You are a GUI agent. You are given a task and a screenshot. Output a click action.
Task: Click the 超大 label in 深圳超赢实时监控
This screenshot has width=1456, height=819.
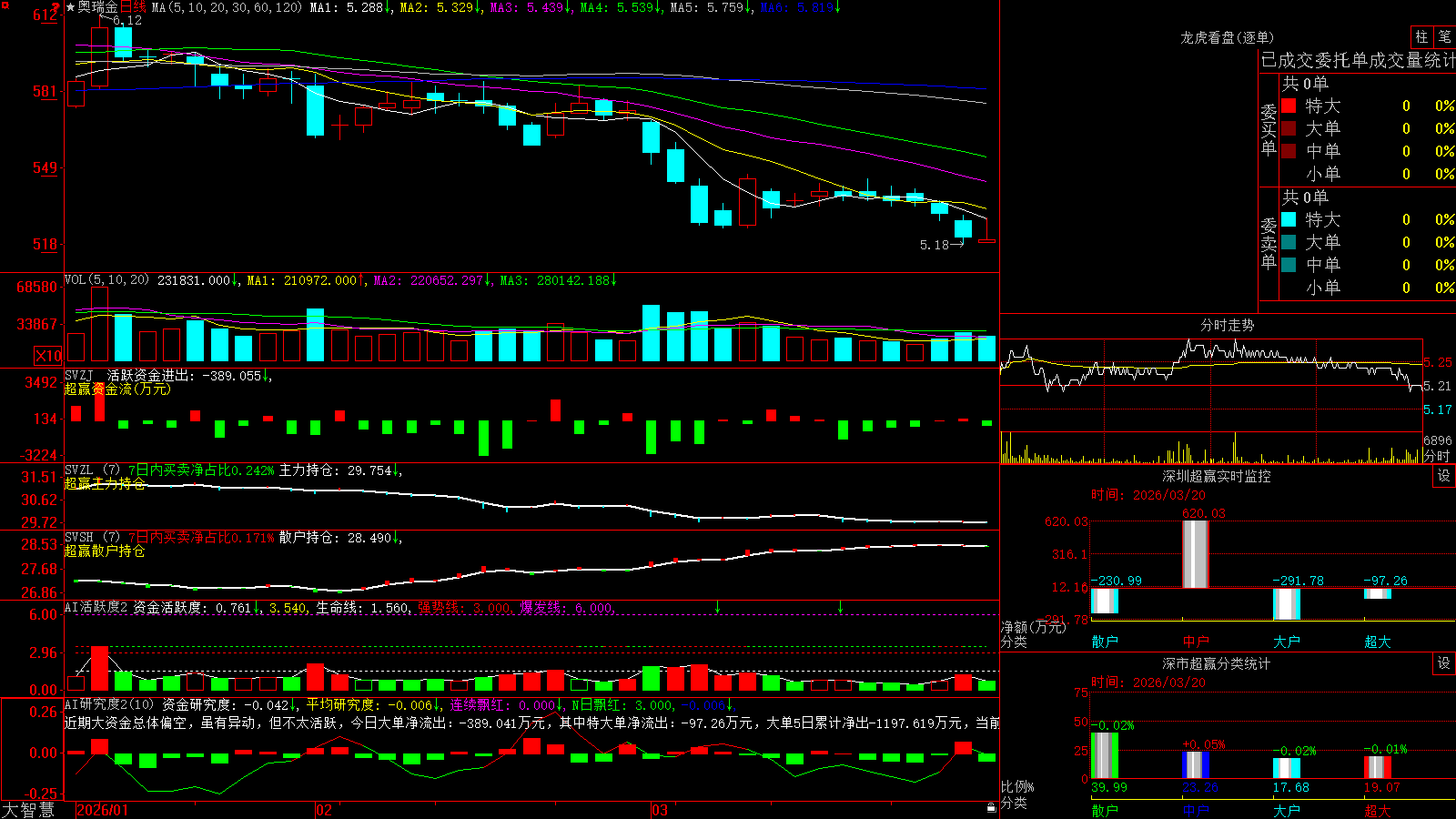pos(1378,642)
